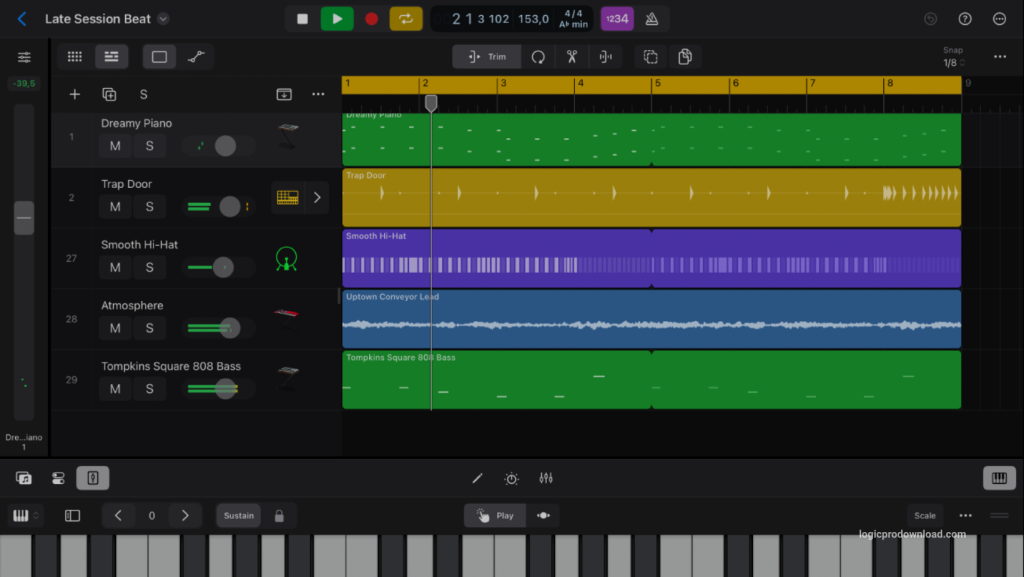Expand the Trap Door plugin chevron
Viewport: 1024px width, 577px height.
tap(318, 198)
